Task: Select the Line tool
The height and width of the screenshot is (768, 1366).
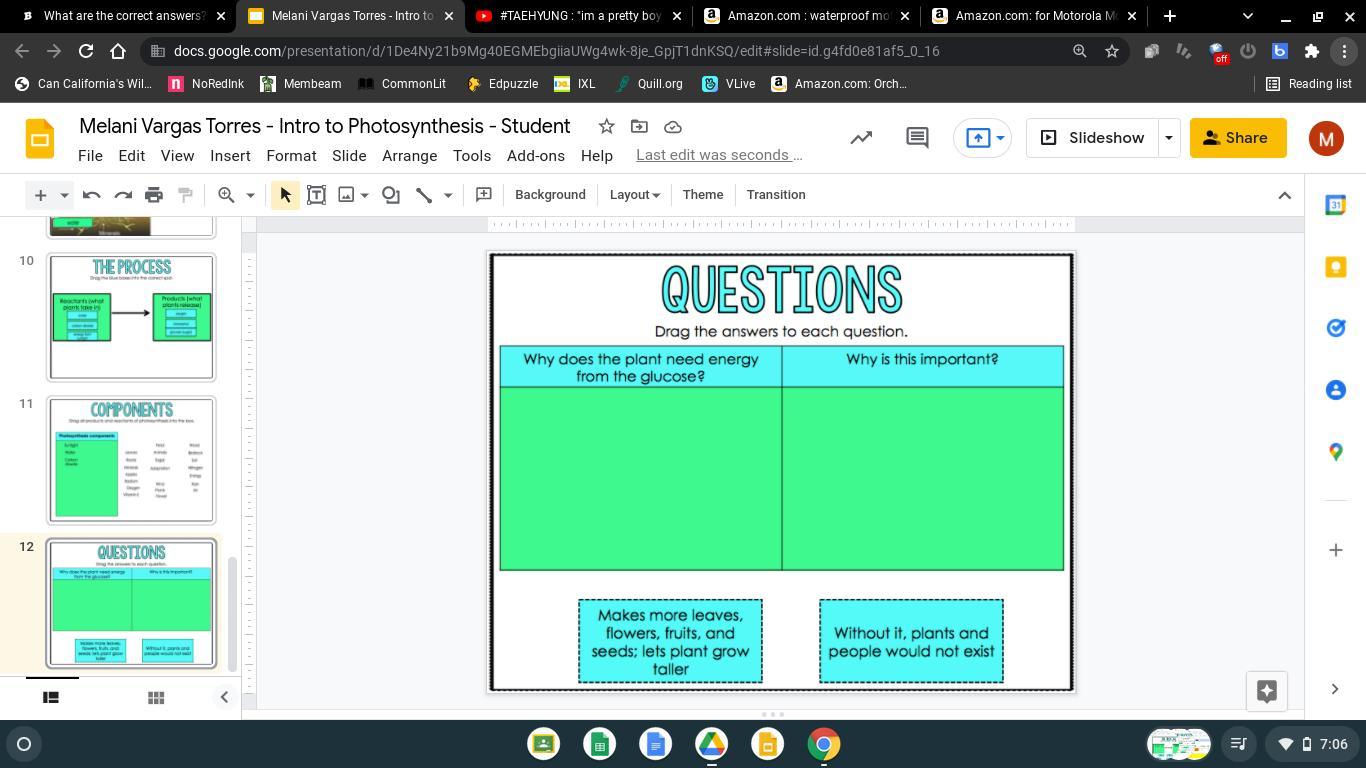Action: pyautogui.click(x=424, y=195)
